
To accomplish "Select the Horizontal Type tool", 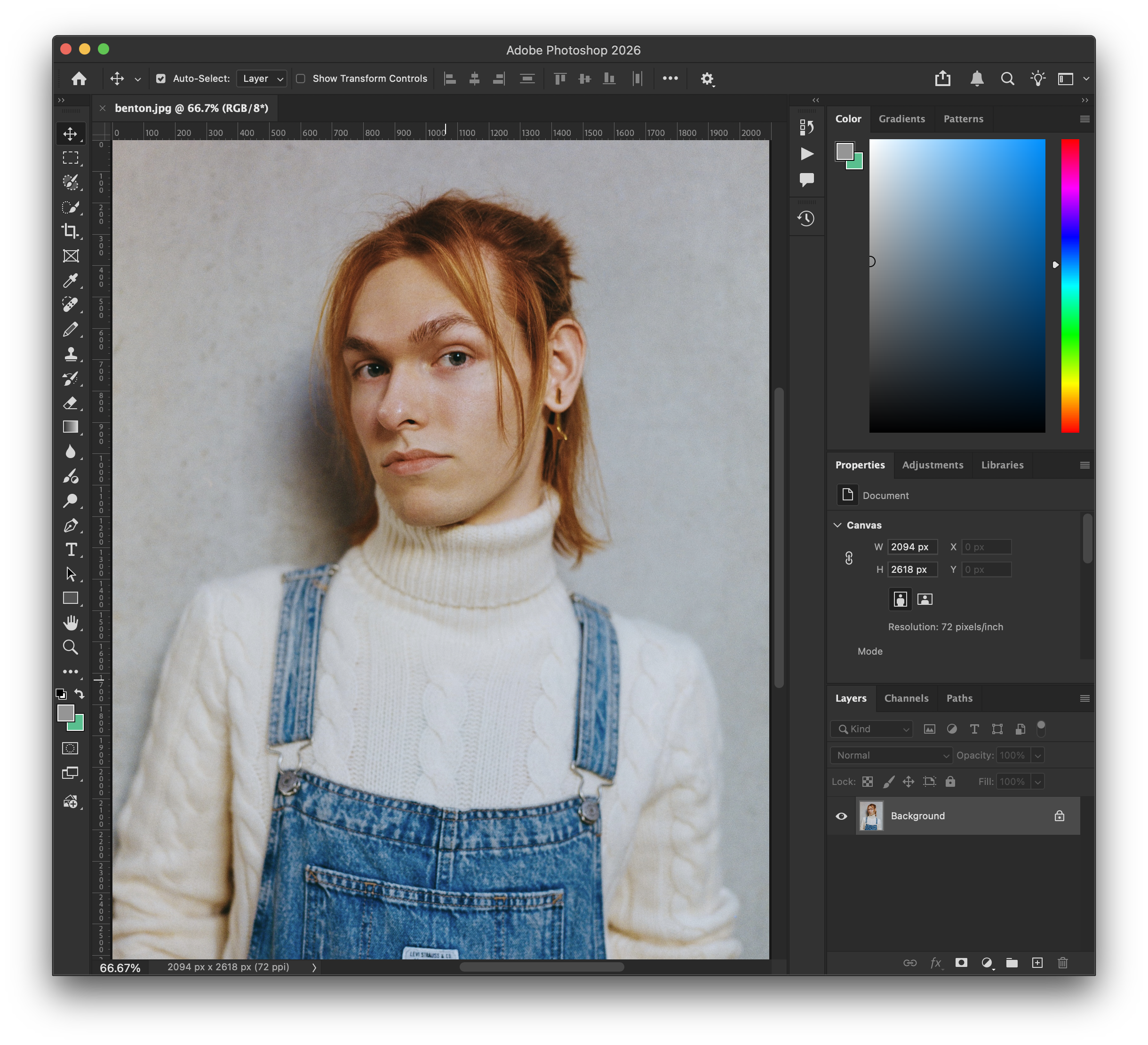I will click(71, 550).
